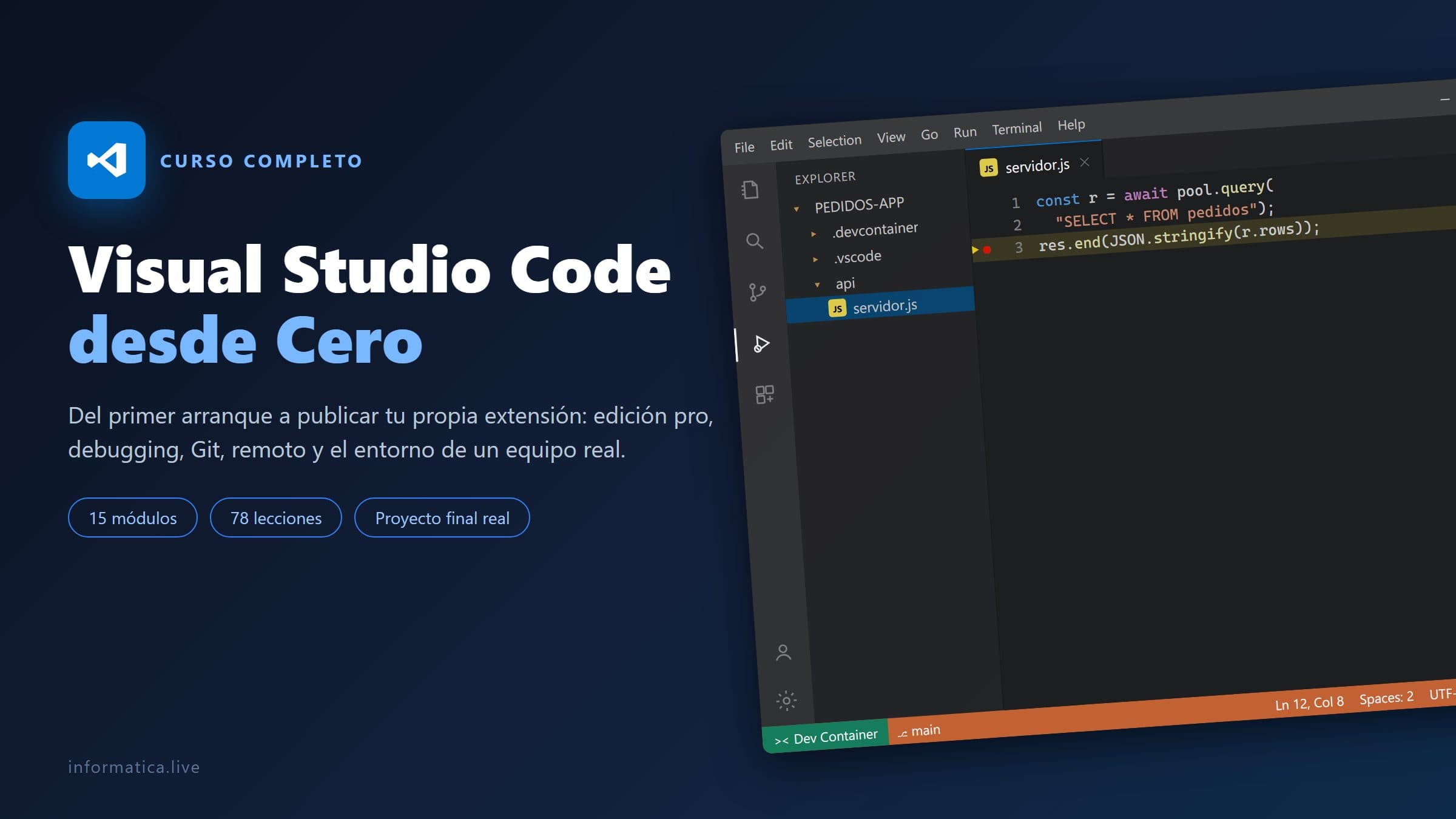Close the servidor.js editor tab

click(x=1085, y=162)
